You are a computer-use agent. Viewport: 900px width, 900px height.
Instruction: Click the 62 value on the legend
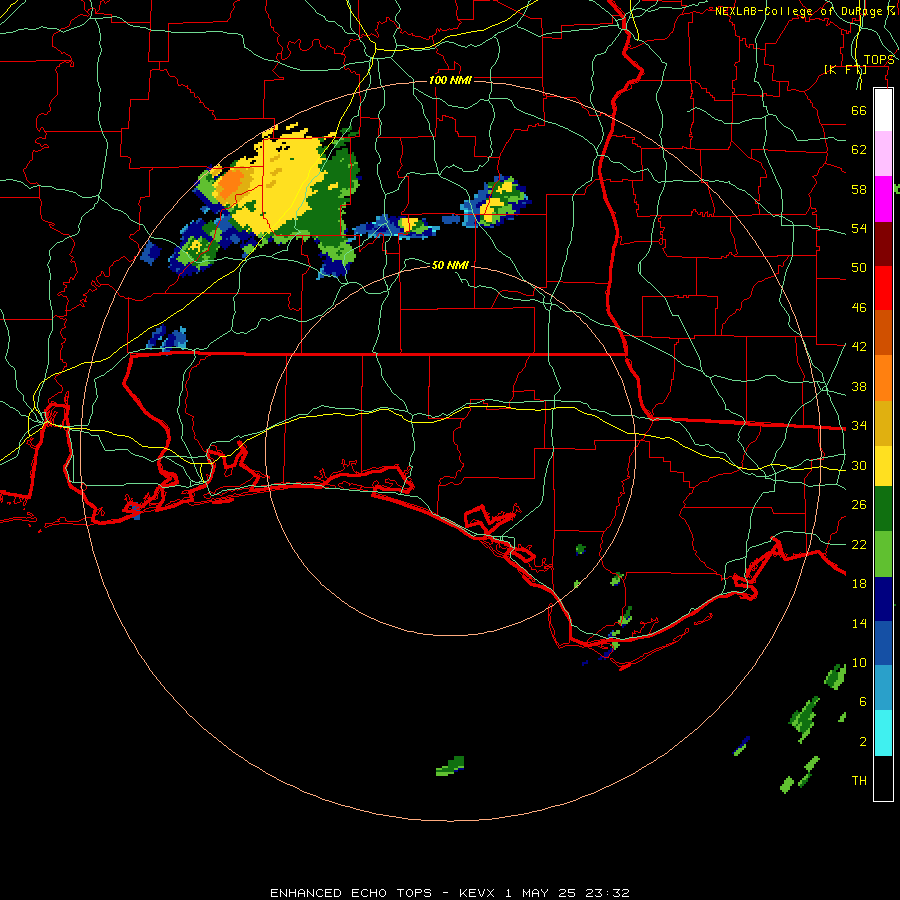point(859,150)
